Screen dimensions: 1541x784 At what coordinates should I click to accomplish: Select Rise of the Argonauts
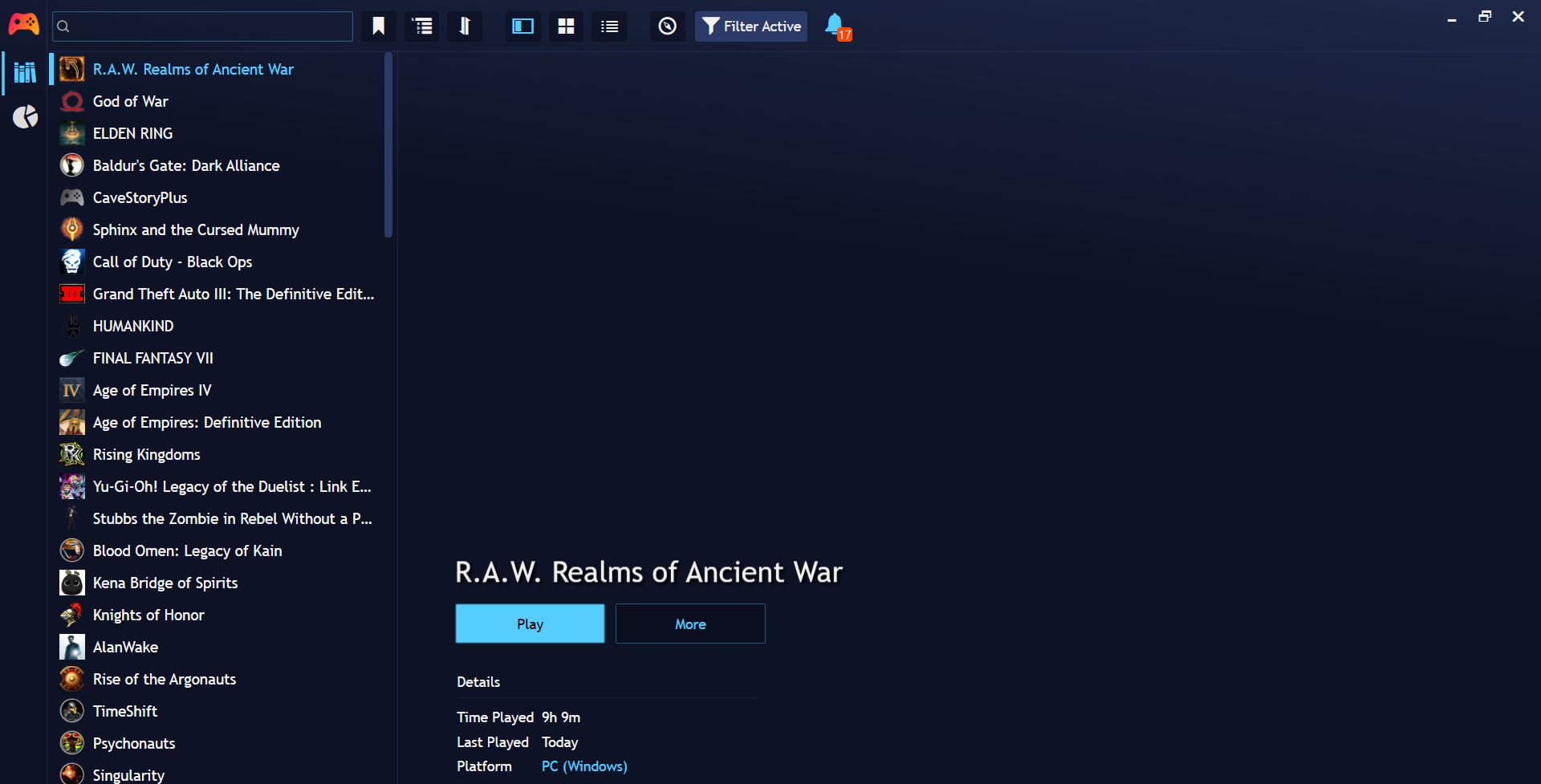[x=217, y=679]
